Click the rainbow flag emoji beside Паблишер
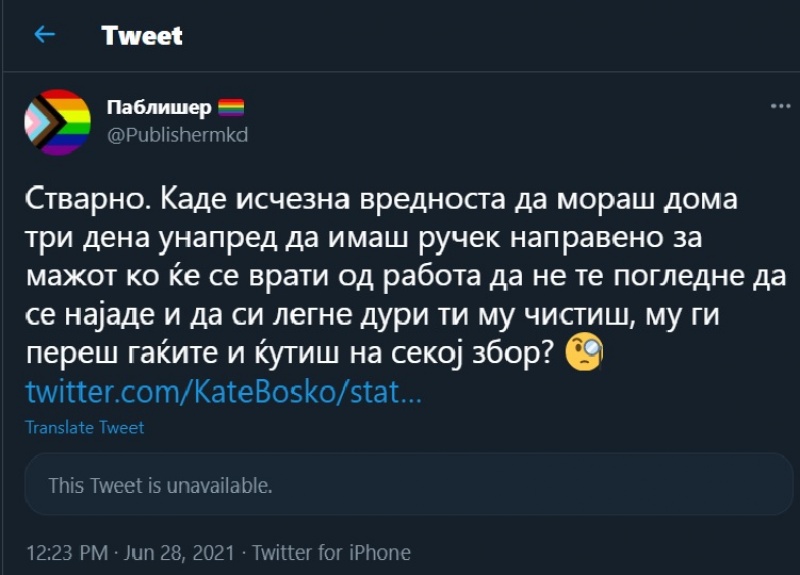The height and width of the screenshot is (575, 800). pyautogui.click(x=231, y=107)
